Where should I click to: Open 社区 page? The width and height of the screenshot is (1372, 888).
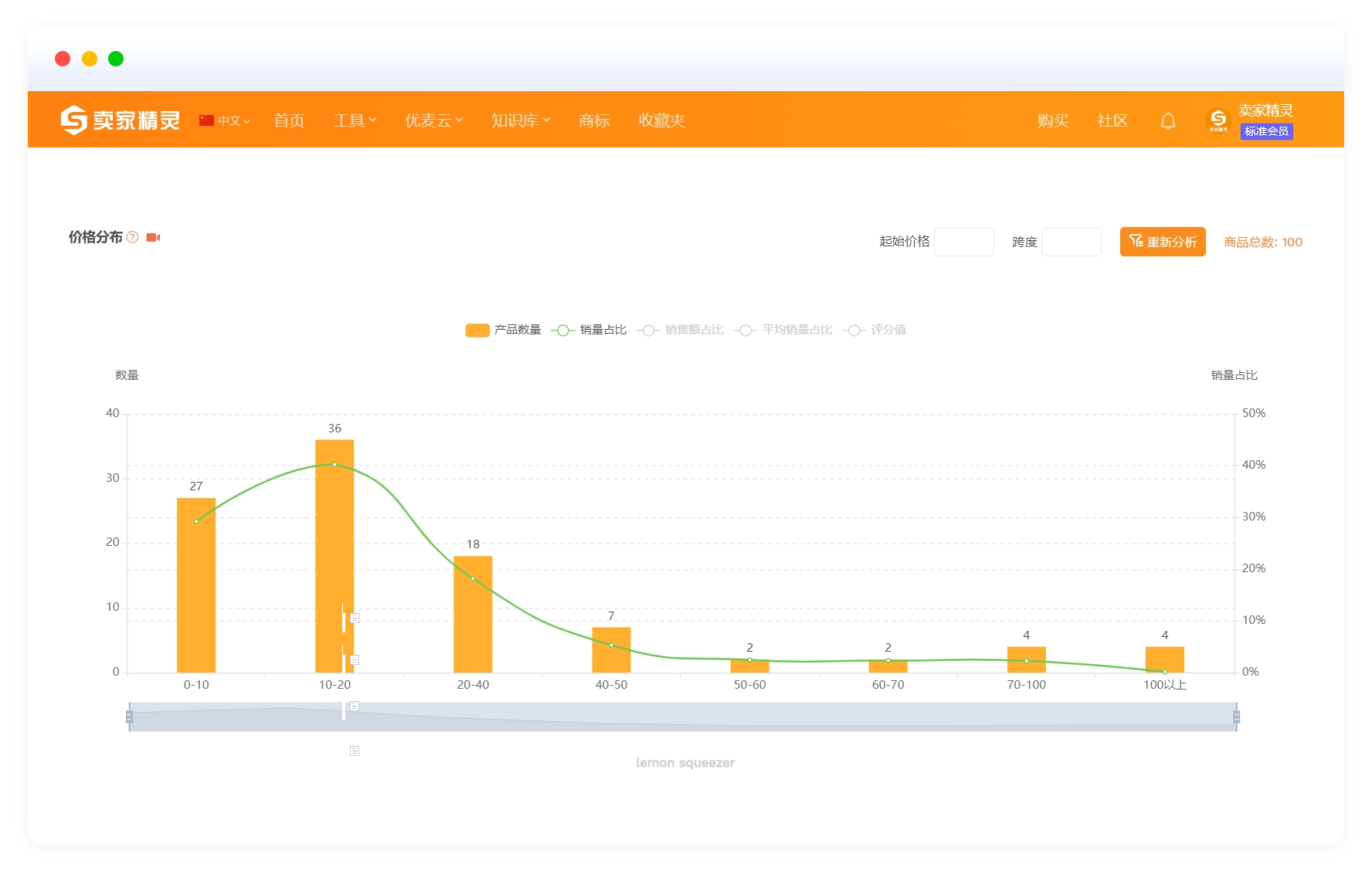tap(1112, 120)
